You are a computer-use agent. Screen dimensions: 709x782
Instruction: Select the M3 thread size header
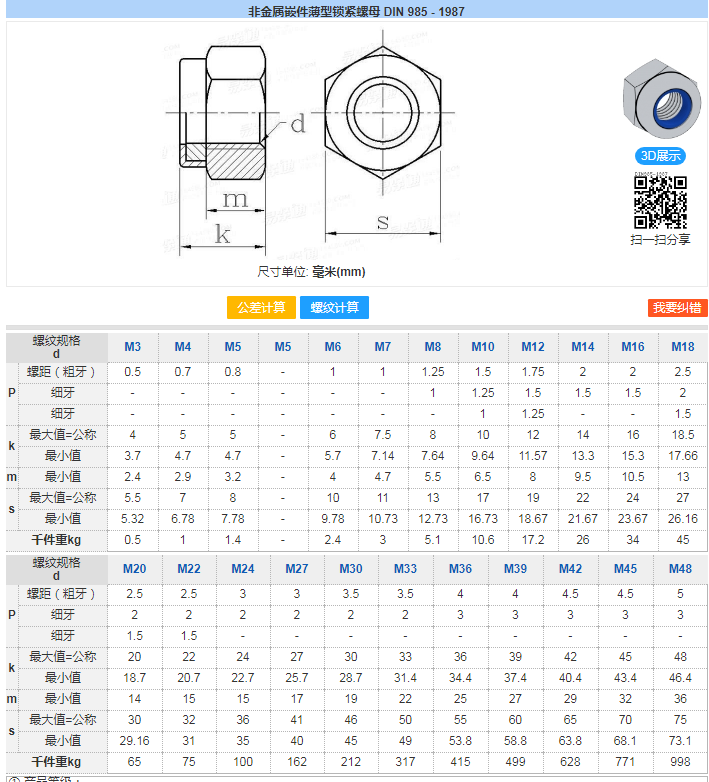click(132, 347)
